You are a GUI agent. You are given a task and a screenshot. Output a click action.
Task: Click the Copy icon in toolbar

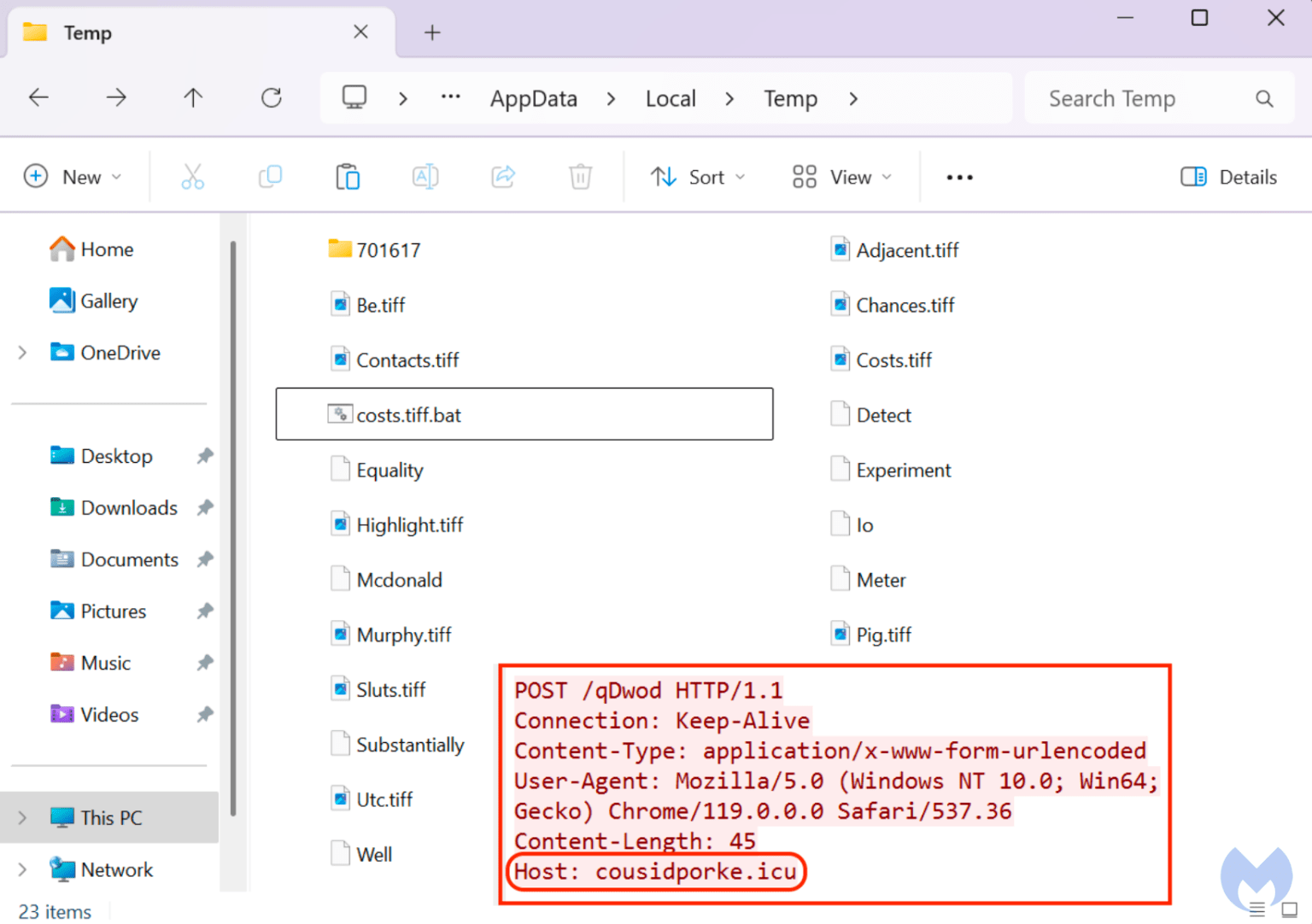(x=270, y=177)
